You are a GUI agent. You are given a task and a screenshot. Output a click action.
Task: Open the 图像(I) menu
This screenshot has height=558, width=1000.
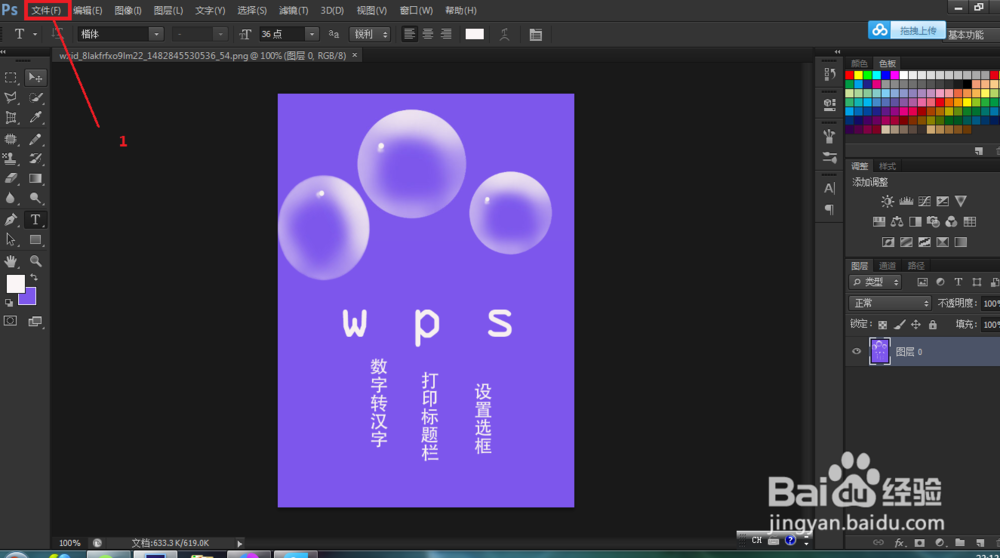click(x=128, y=10)
